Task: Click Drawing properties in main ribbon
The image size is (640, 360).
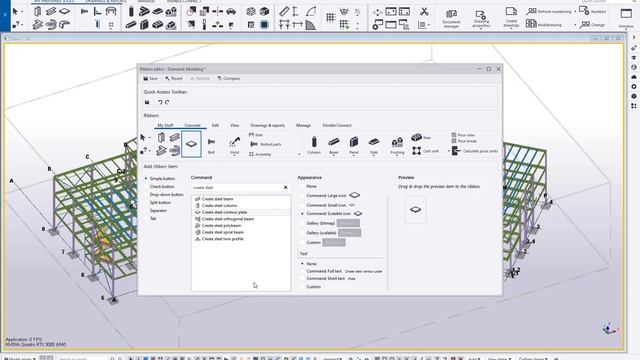Action: coord(481,19)
